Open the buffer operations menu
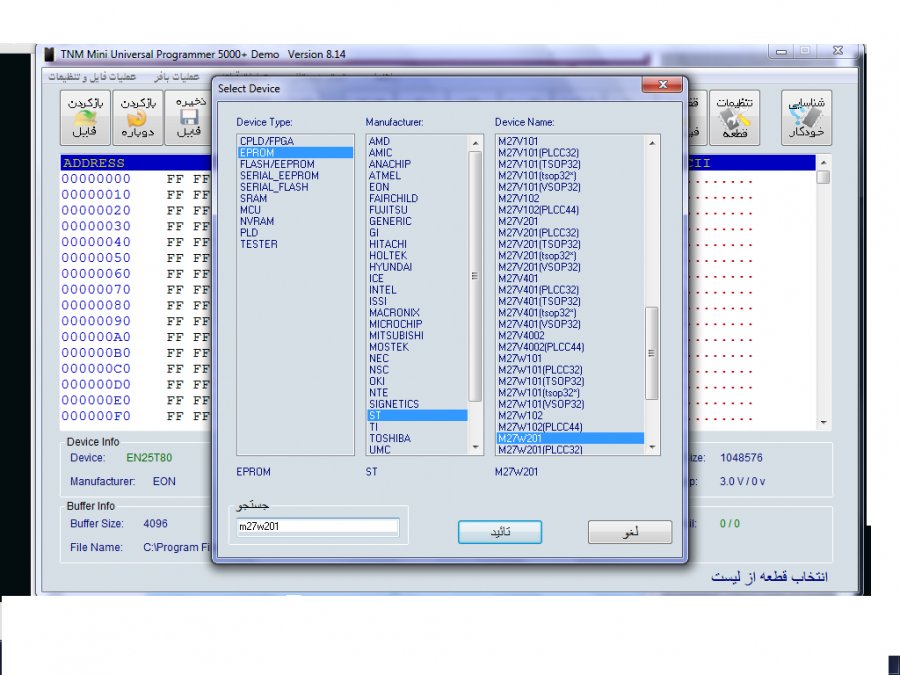 [176, 76]
